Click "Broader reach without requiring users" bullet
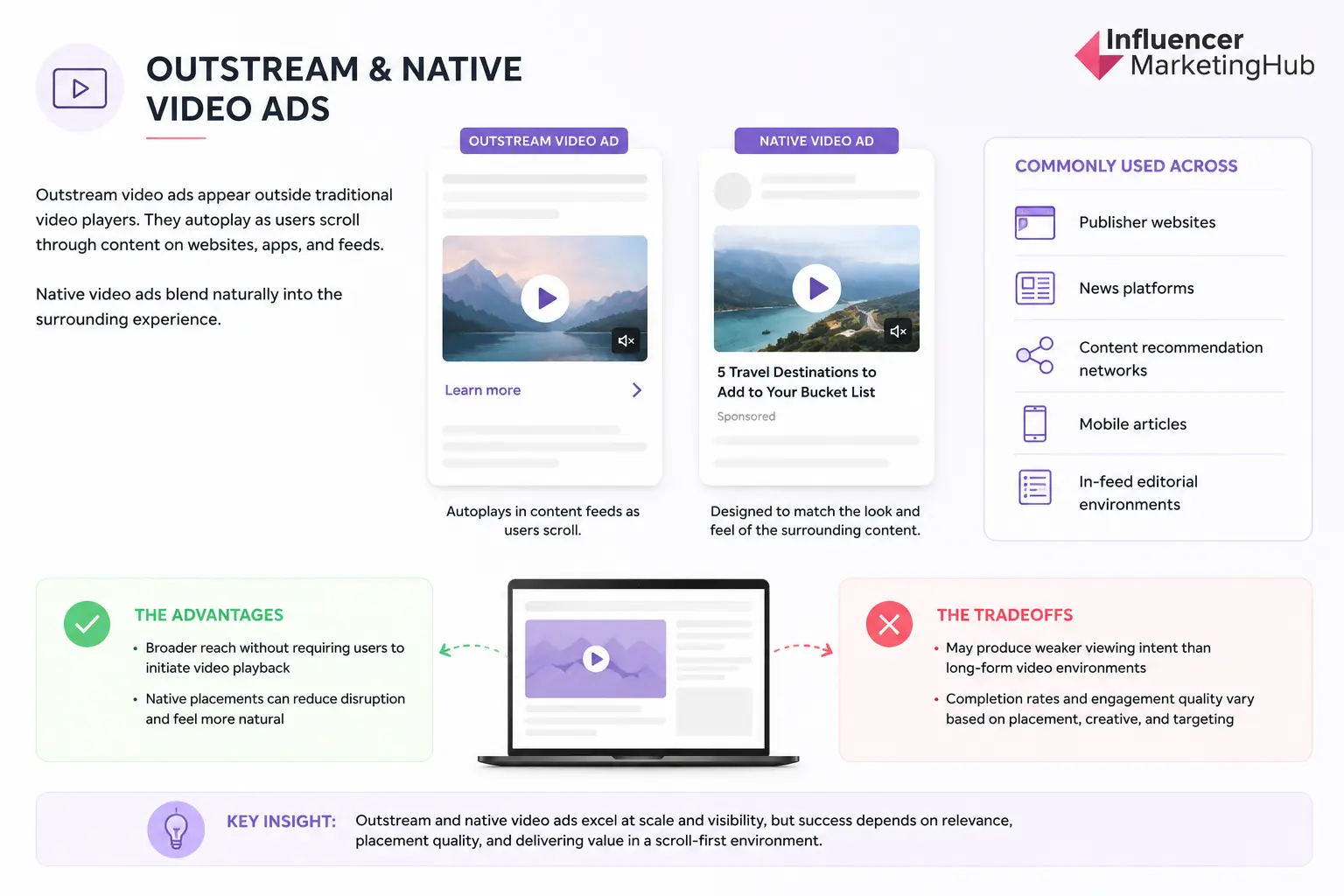The image size is (1344, 896). tap(275, 658)
